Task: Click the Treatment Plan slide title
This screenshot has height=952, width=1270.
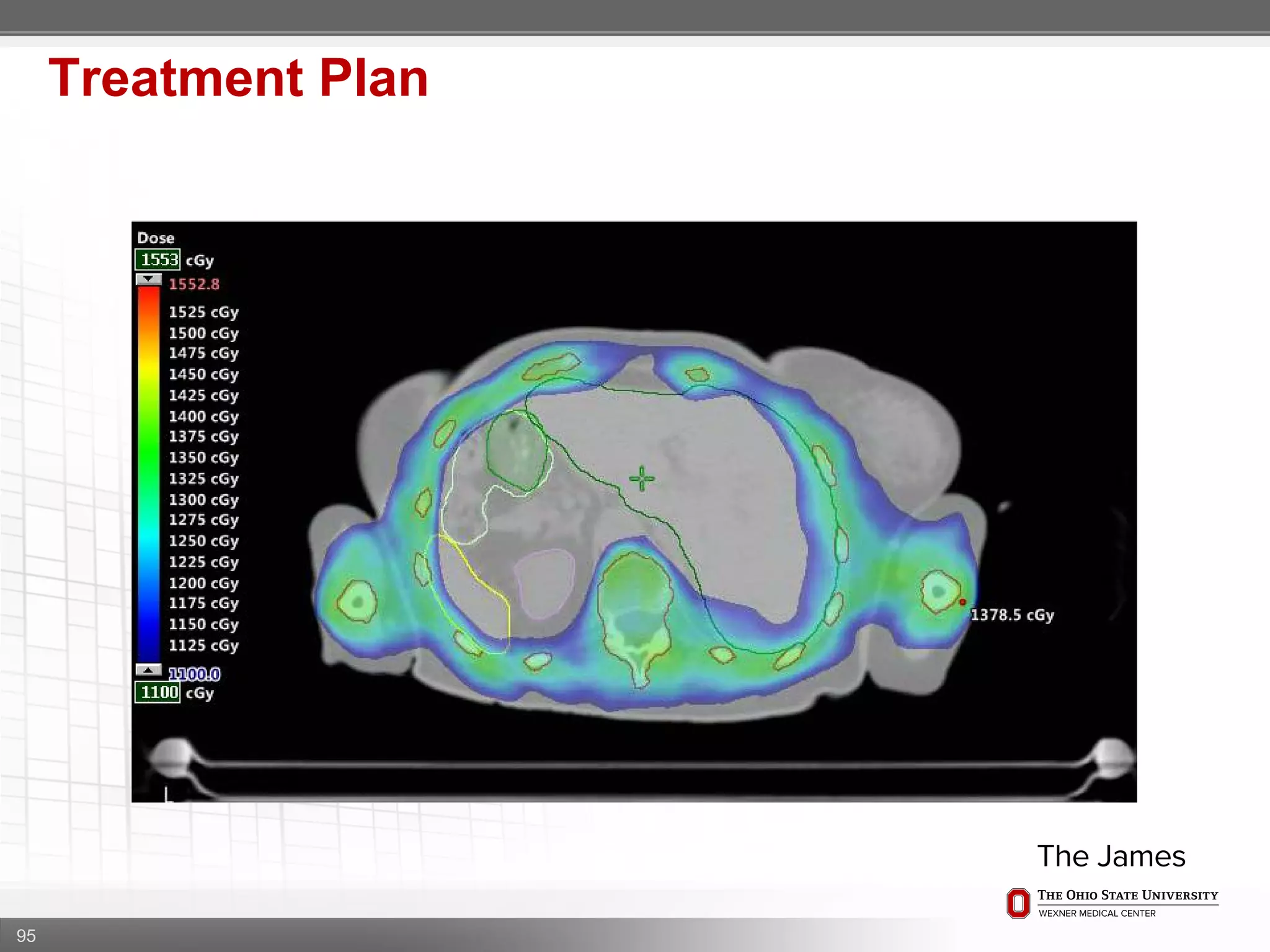Action: (x=239, y=78)
